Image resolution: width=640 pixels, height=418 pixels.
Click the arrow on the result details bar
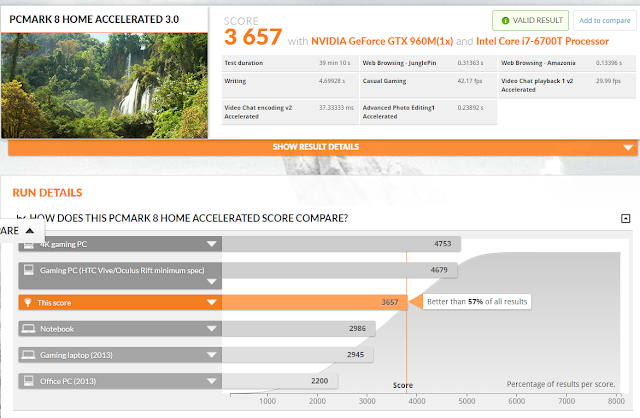(x=628, y=147)
